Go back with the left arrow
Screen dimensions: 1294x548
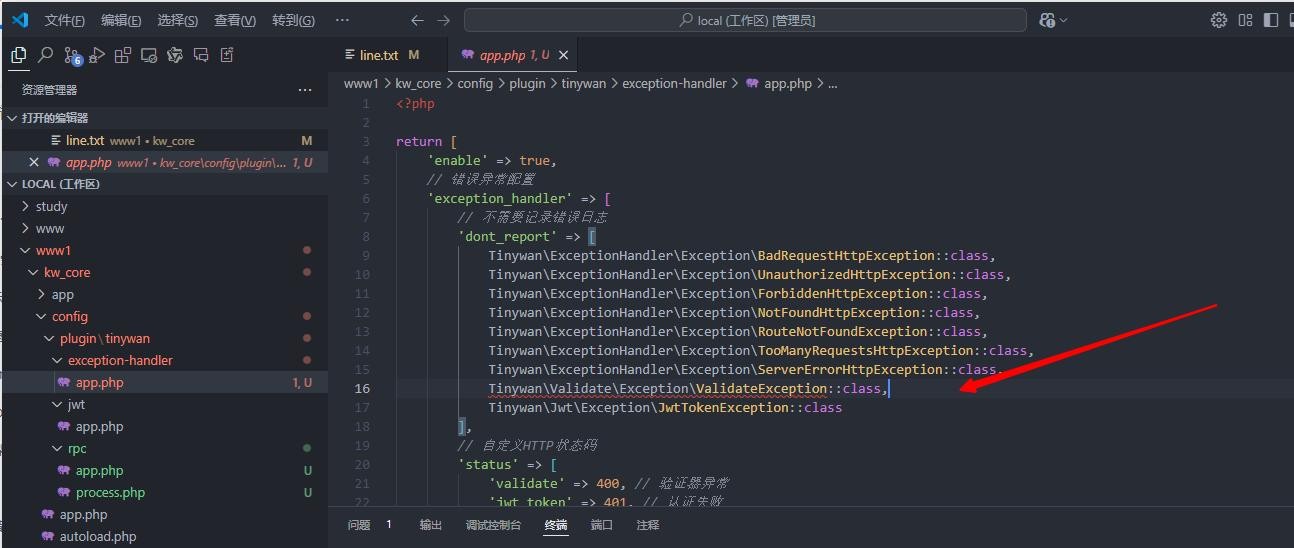[x=417, y=20]
